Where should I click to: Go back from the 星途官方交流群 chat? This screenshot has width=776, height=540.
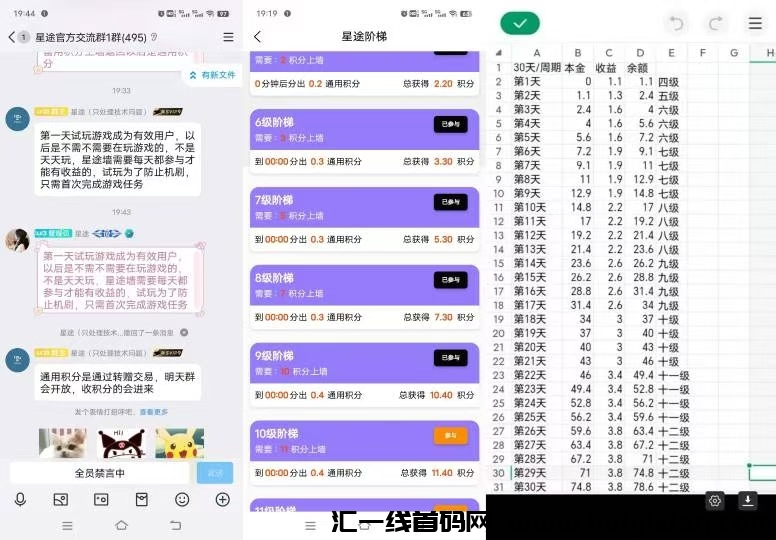coord(12,37)
